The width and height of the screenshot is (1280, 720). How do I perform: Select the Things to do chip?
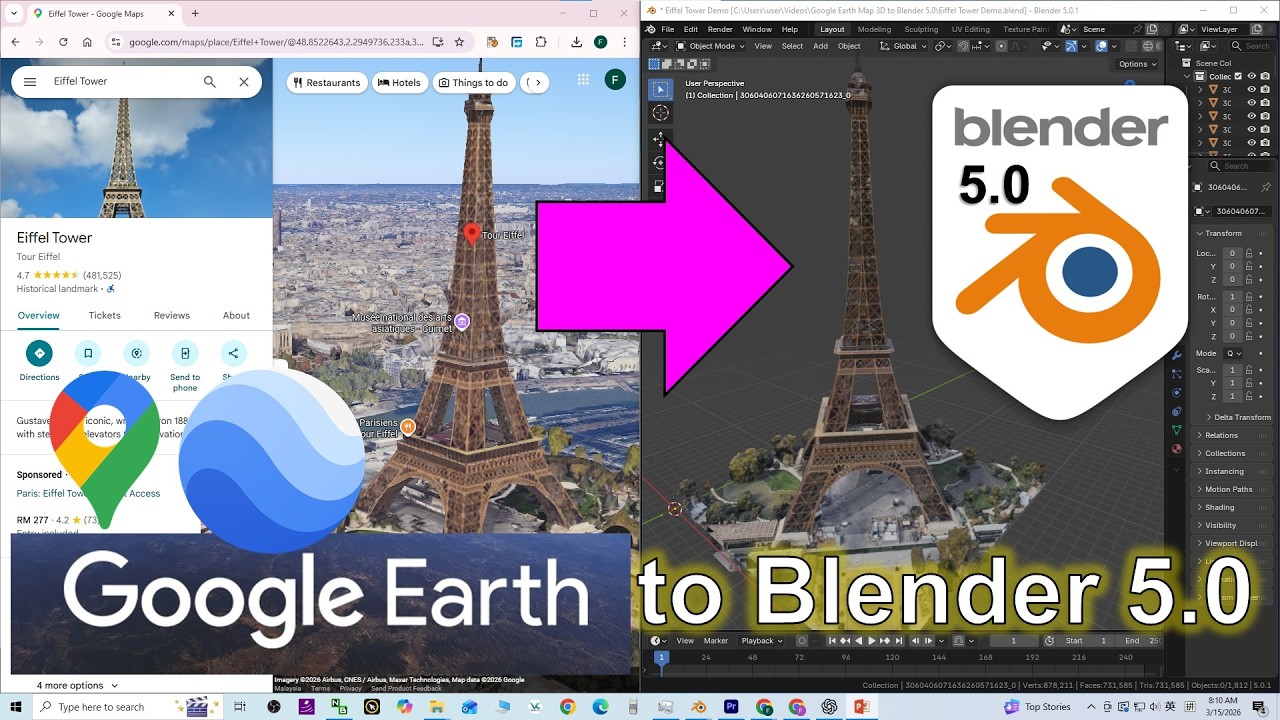(x=474, y=83)
